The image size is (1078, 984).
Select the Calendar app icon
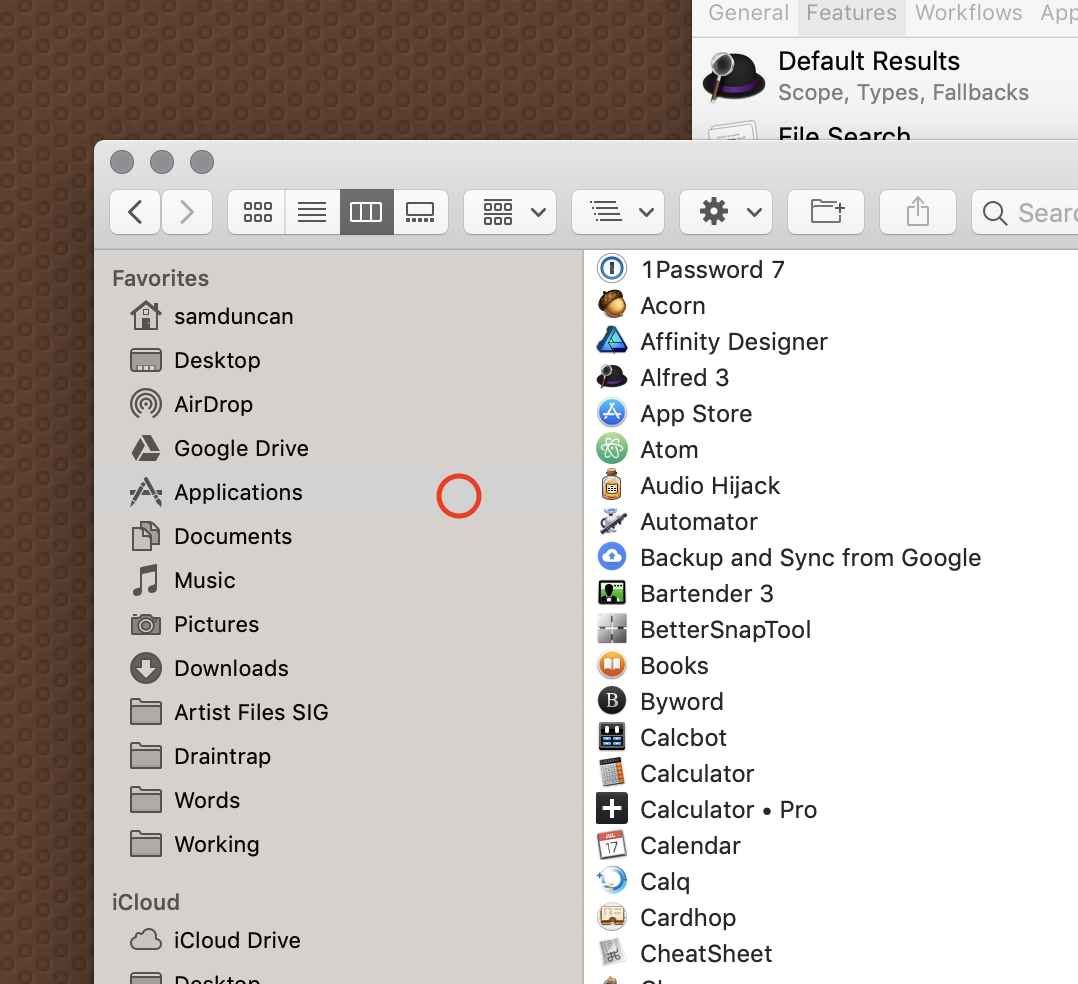tap(612, 845)
